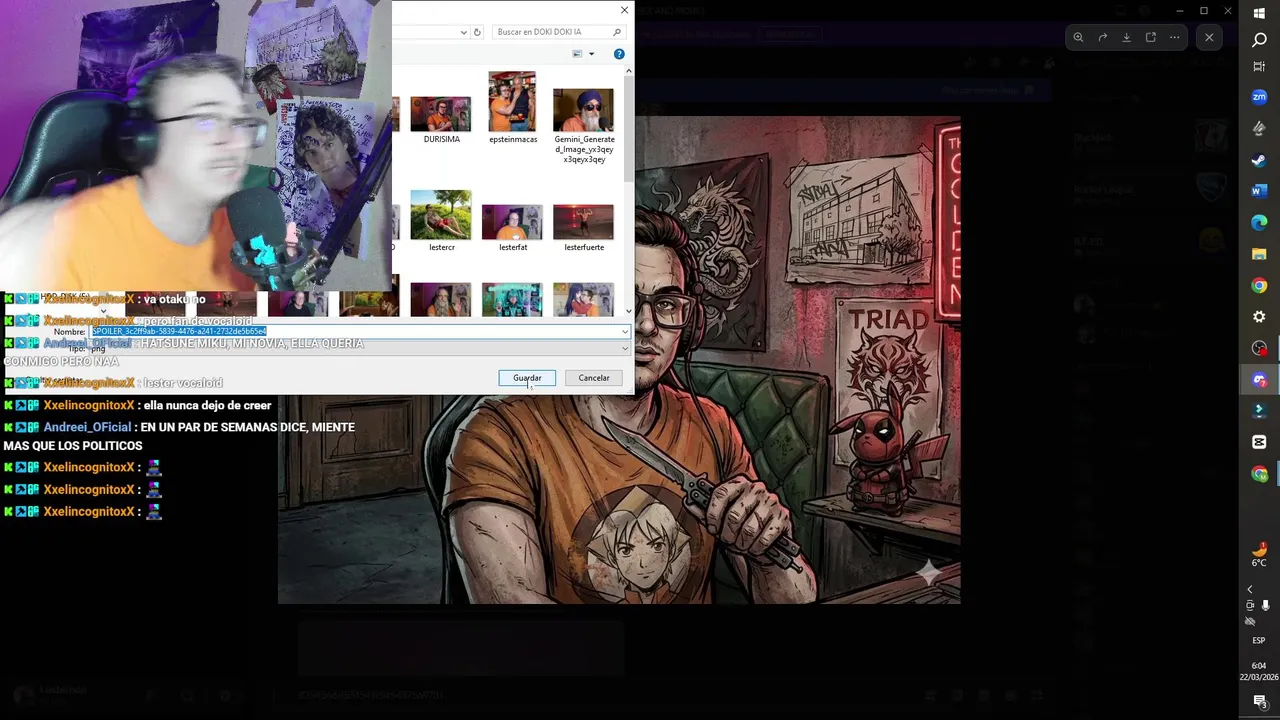
Task: Click the microphone tray icon
Action: point(1268,605)
